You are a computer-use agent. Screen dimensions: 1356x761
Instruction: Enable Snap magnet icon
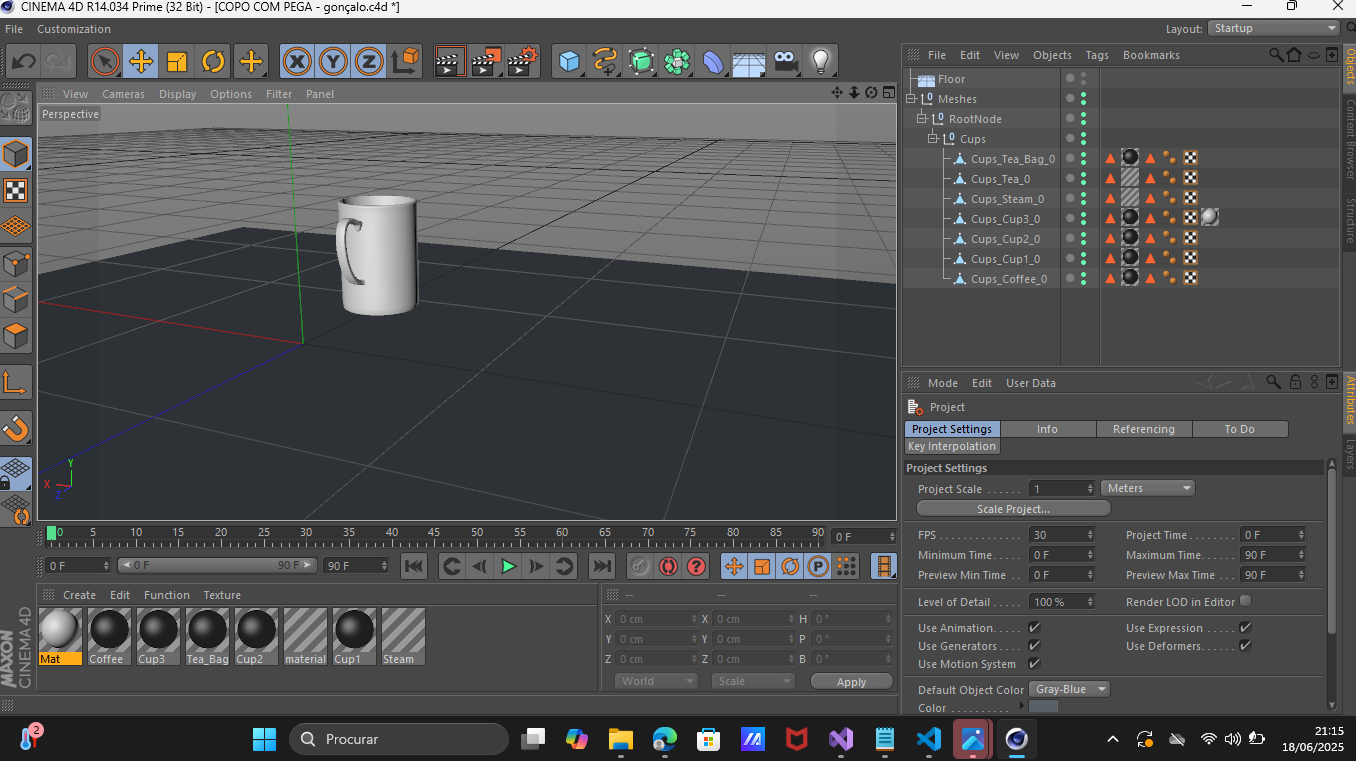(16, 429)
